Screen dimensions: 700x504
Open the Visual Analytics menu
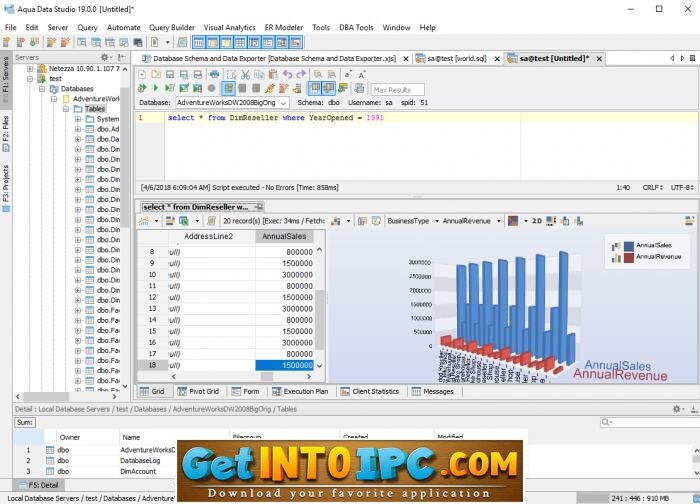tap(229, 28)
